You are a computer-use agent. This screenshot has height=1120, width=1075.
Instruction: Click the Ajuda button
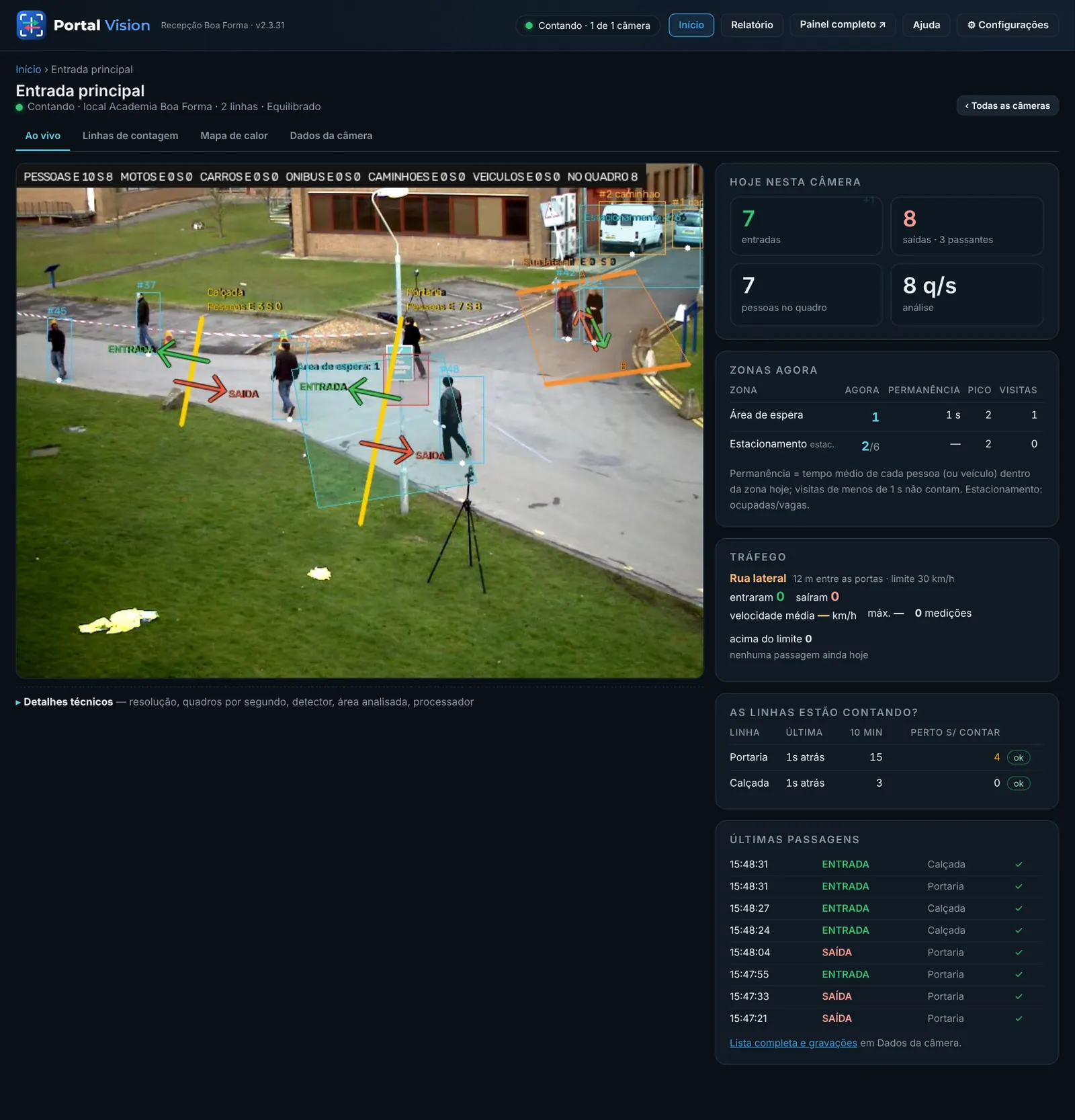coord(926,25)
